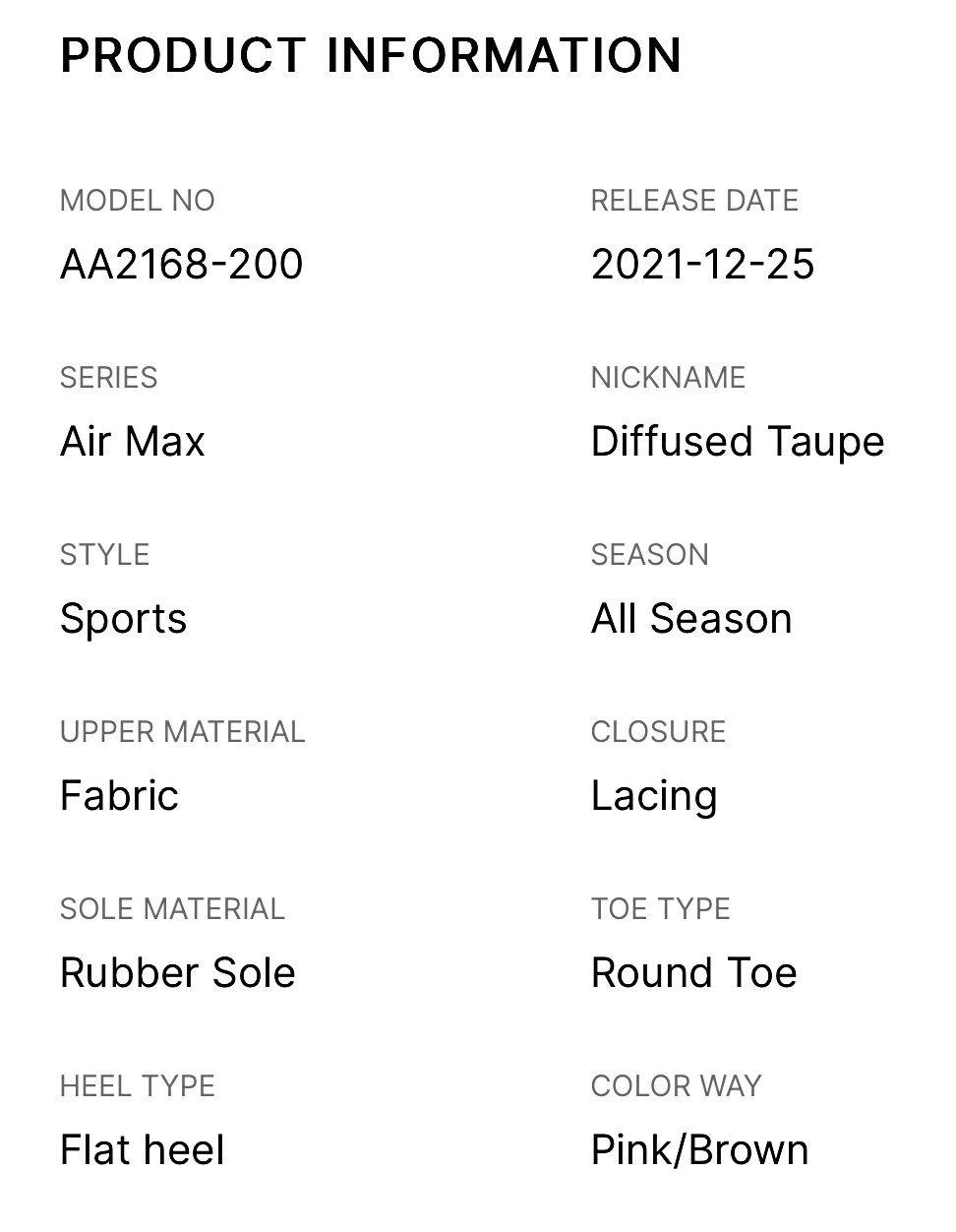956x1232 pixels.
Task: Select the model number AA2168-200
Action: [x=182, y=264]
